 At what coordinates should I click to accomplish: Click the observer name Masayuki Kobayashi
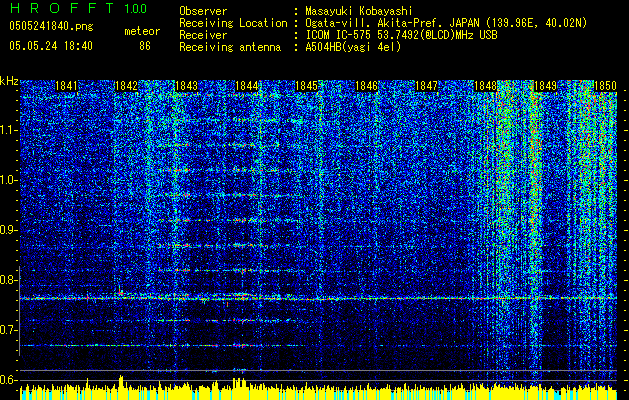359,11
